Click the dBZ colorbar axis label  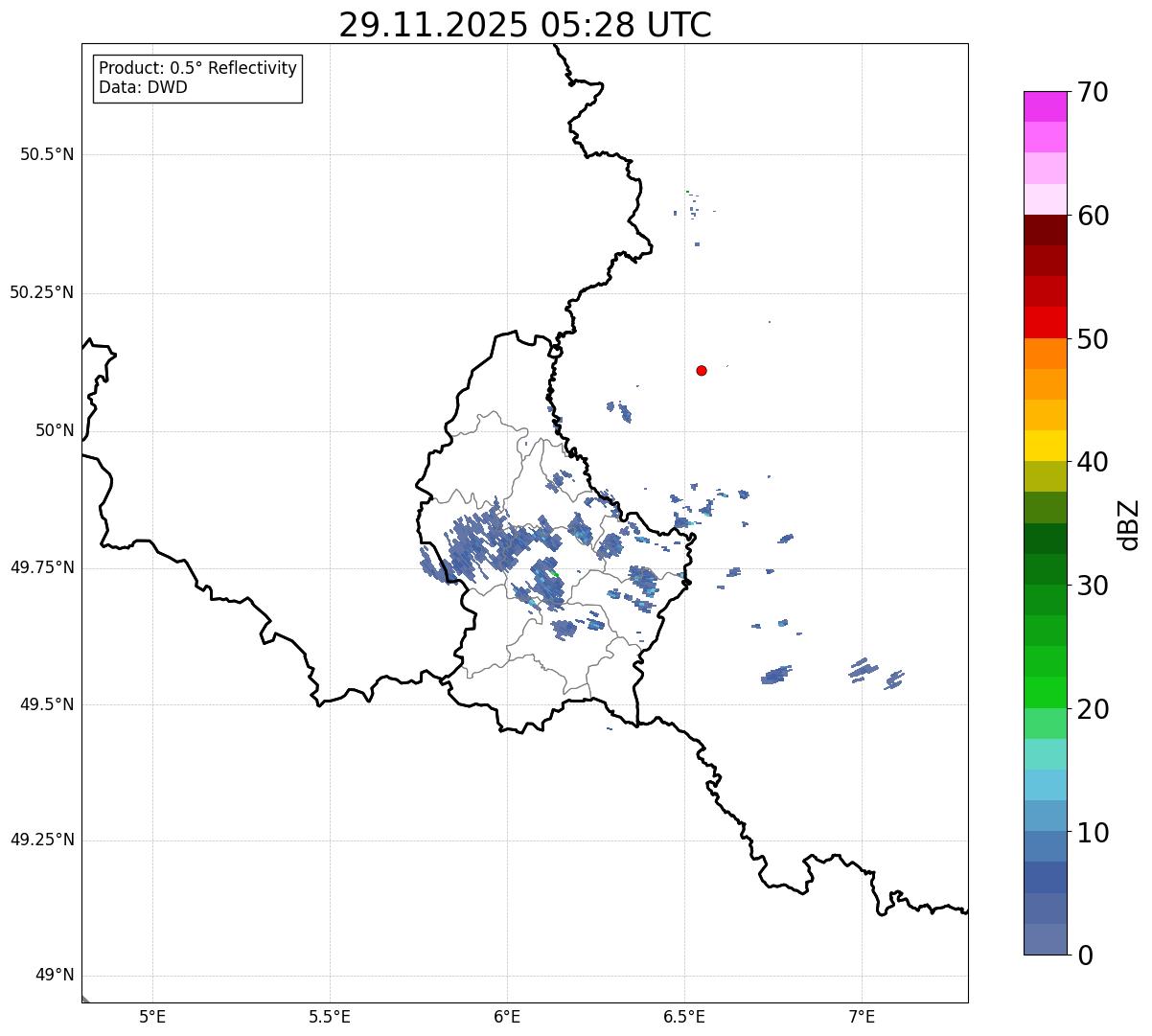(1129, 524)
